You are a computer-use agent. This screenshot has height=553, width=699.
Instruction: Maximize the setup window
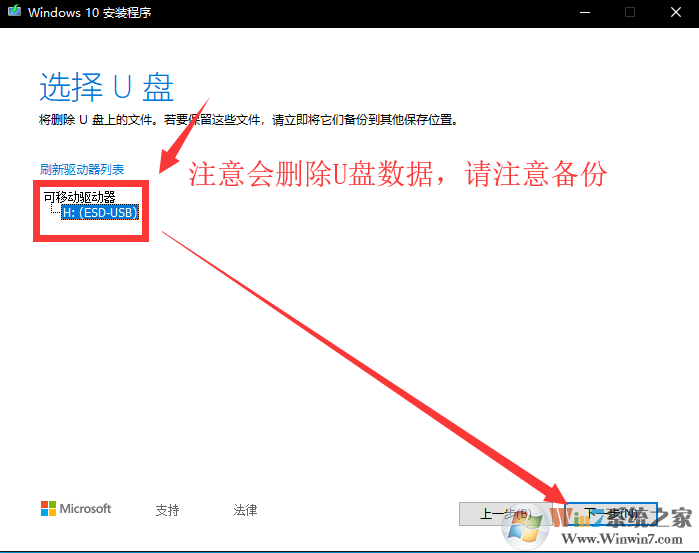click(x=630, y=12)
